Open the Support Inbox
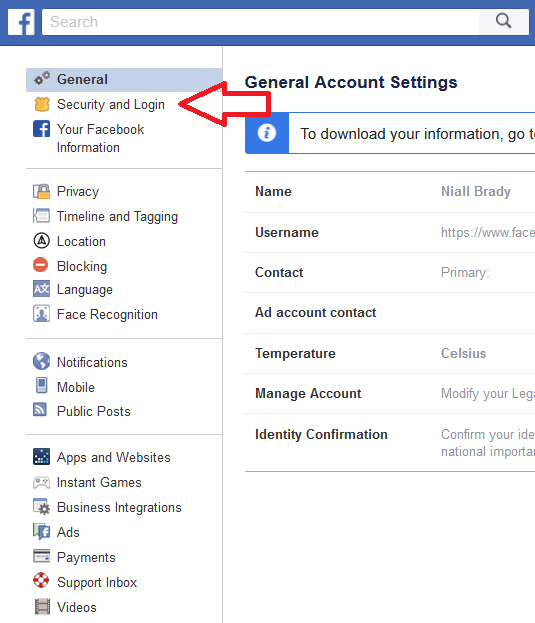Screen dimensions: 535x623 coord(97,582)
